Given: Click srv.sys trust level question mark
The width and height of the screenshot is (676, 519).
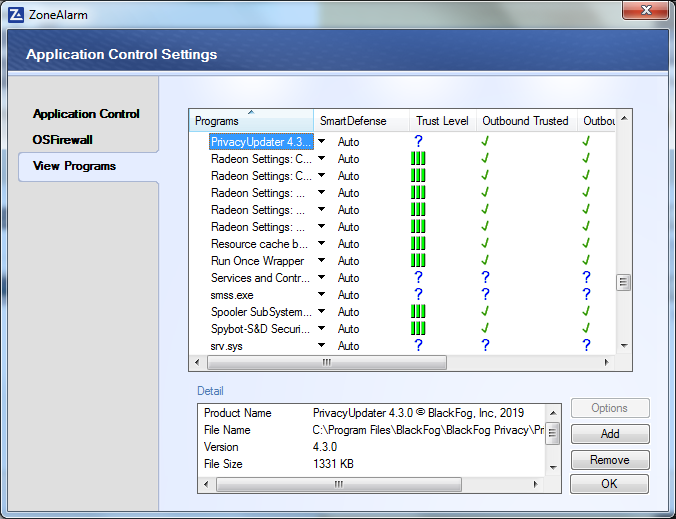Looking at the screenshot, I should (418, 346).
